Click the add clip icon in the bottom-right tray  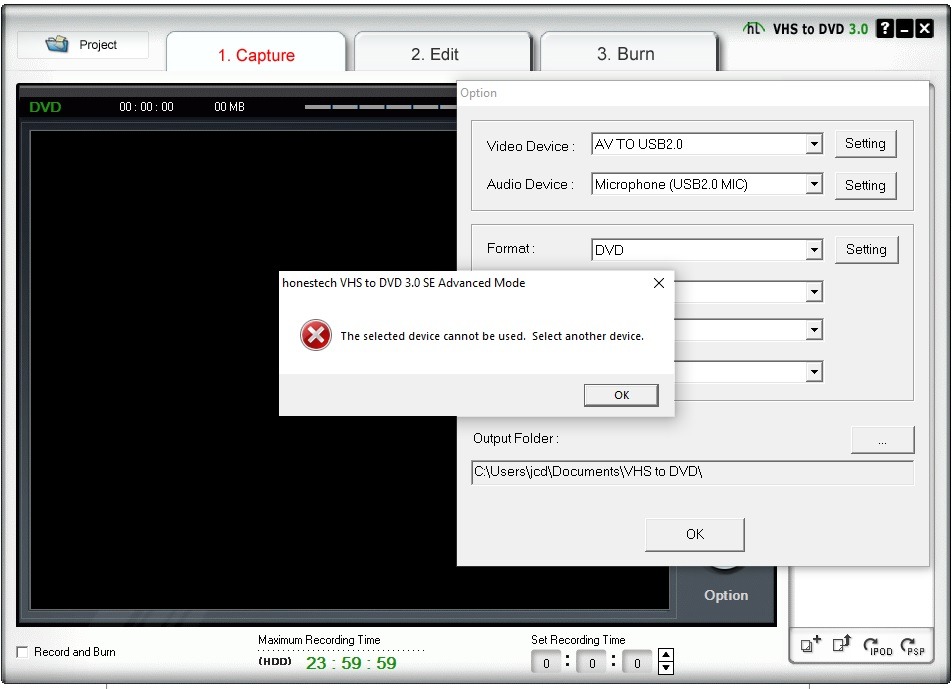(811, 644)
